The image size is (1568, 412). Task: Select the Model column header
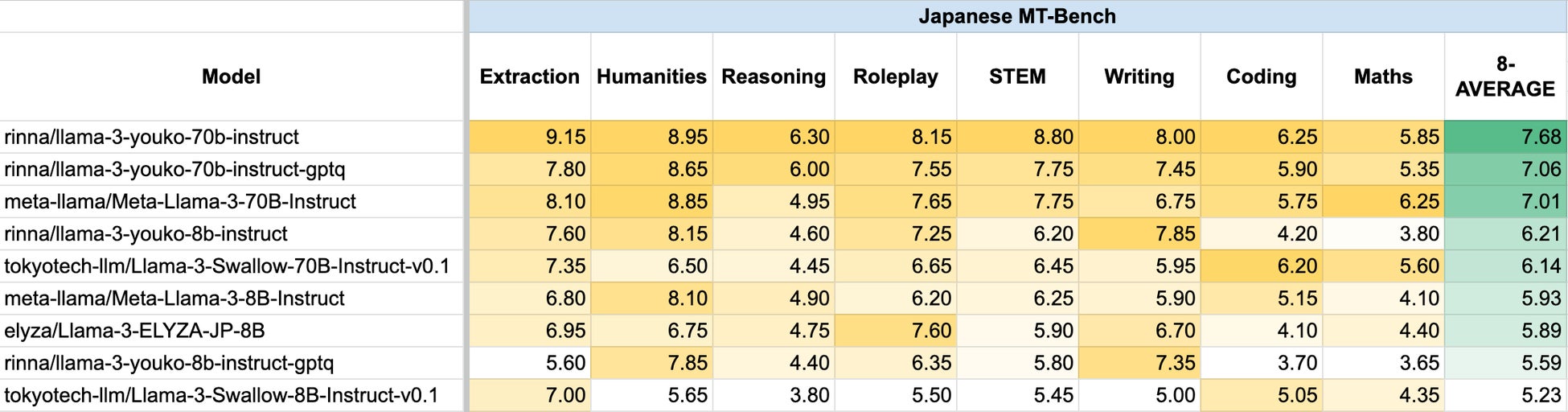231,76
